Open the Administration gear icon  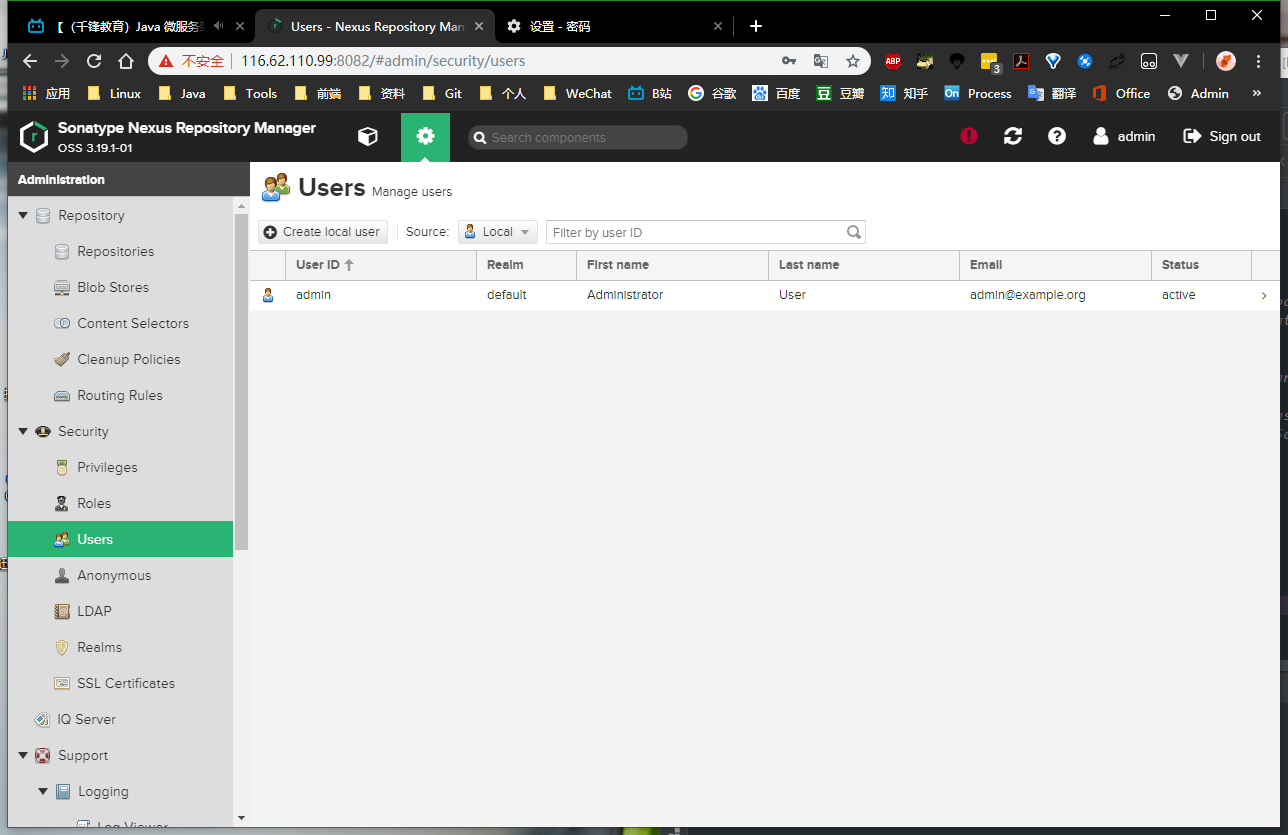(425, 136)
